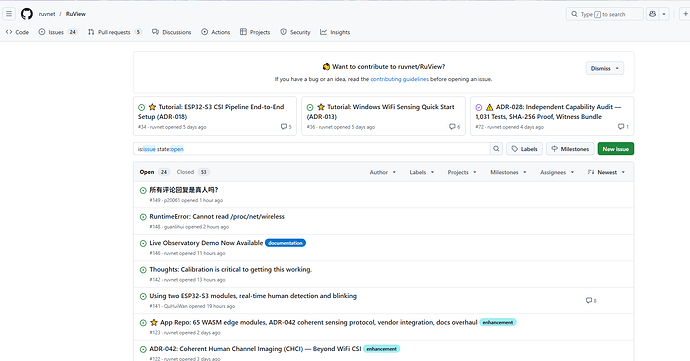Click the magnifier search button beside filter
The width and height of the screenshot is (690, 361).
(x=496, y=149)
